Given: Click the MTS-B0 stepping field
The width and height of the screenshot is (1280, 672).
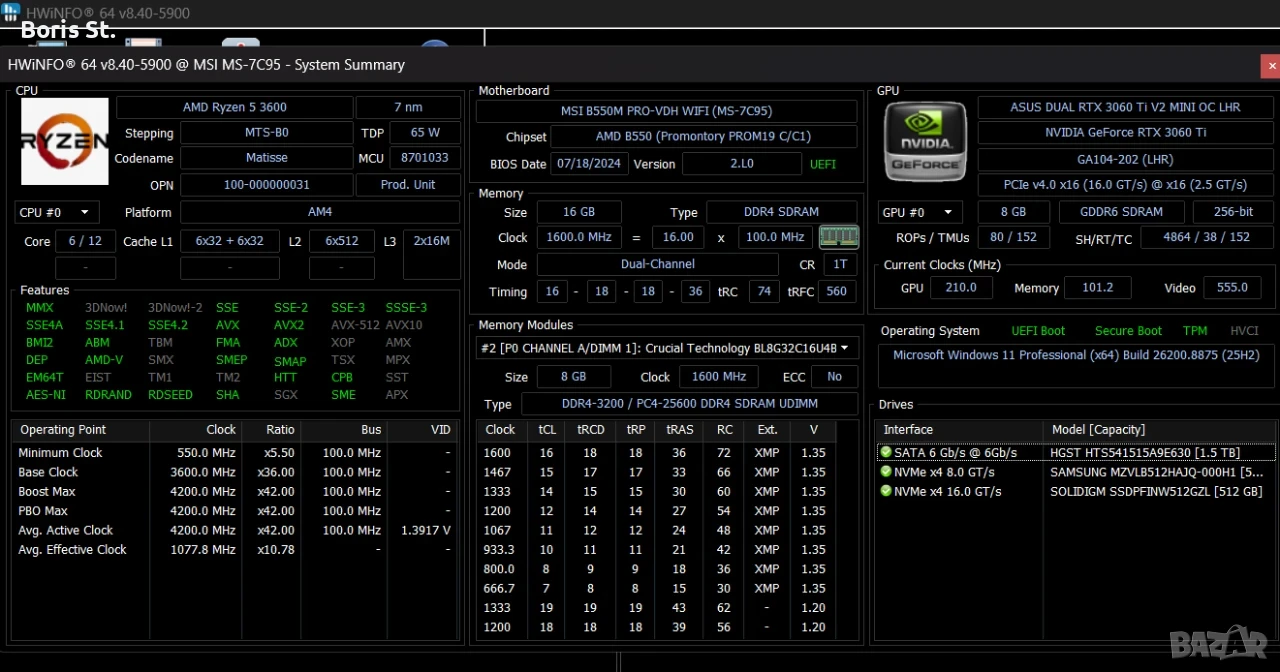Looking at the screenshot, I should (x=267, y=132).
